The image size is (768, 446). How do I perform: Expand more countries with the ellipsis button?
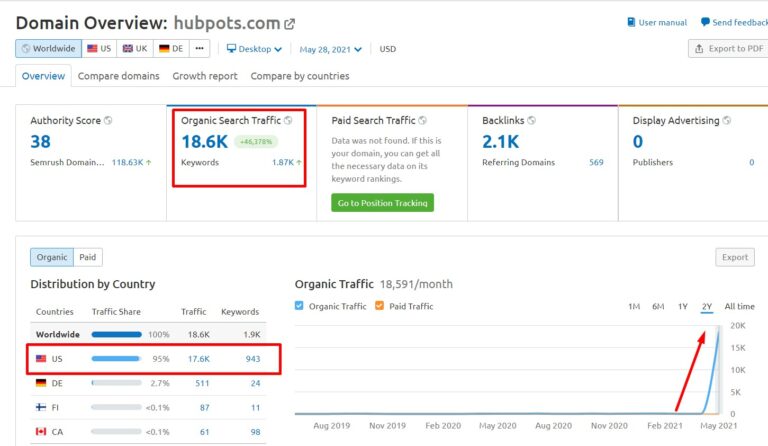click(200, 48)
